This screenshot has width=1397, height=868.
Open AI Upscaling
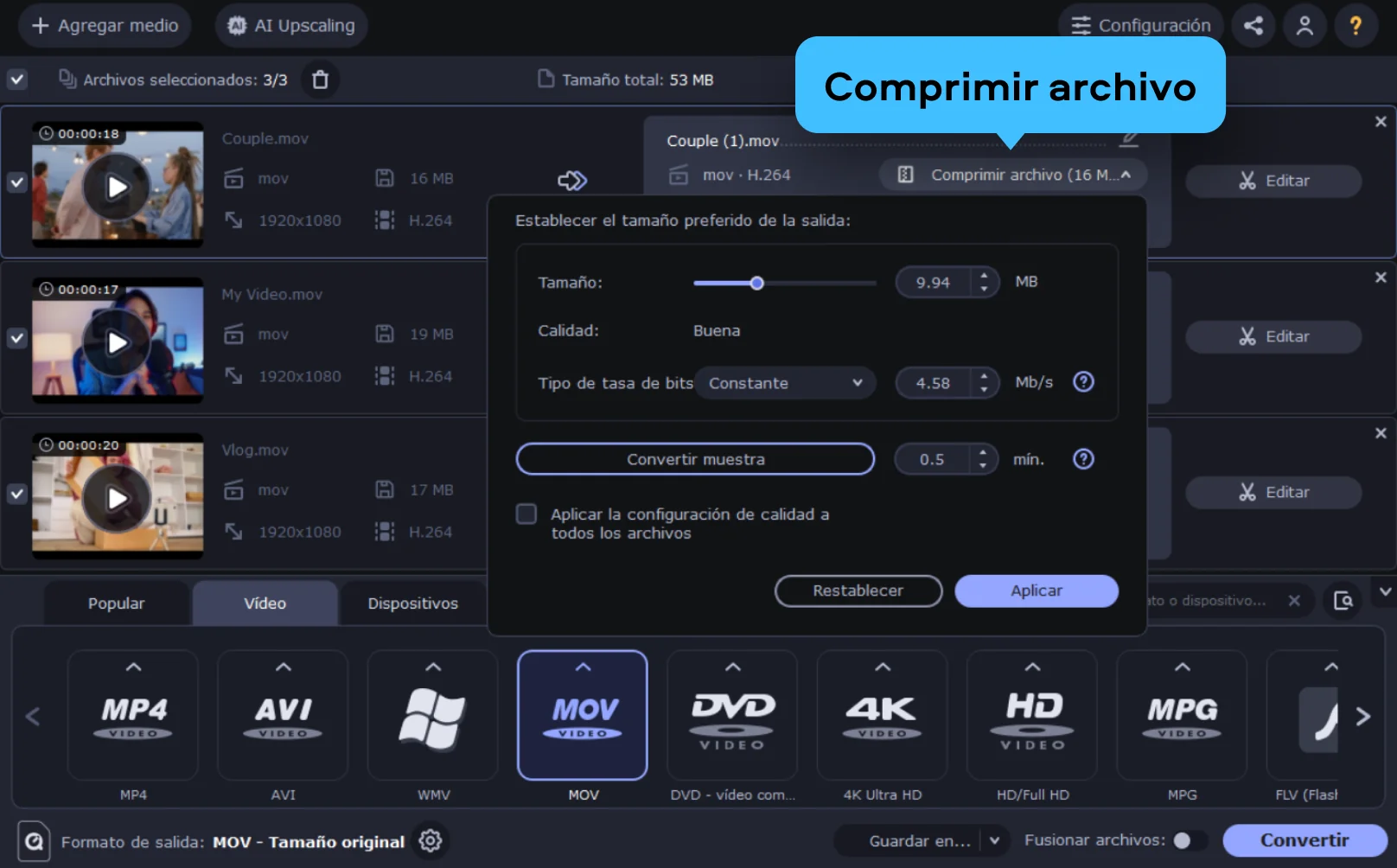pos(291,26)
